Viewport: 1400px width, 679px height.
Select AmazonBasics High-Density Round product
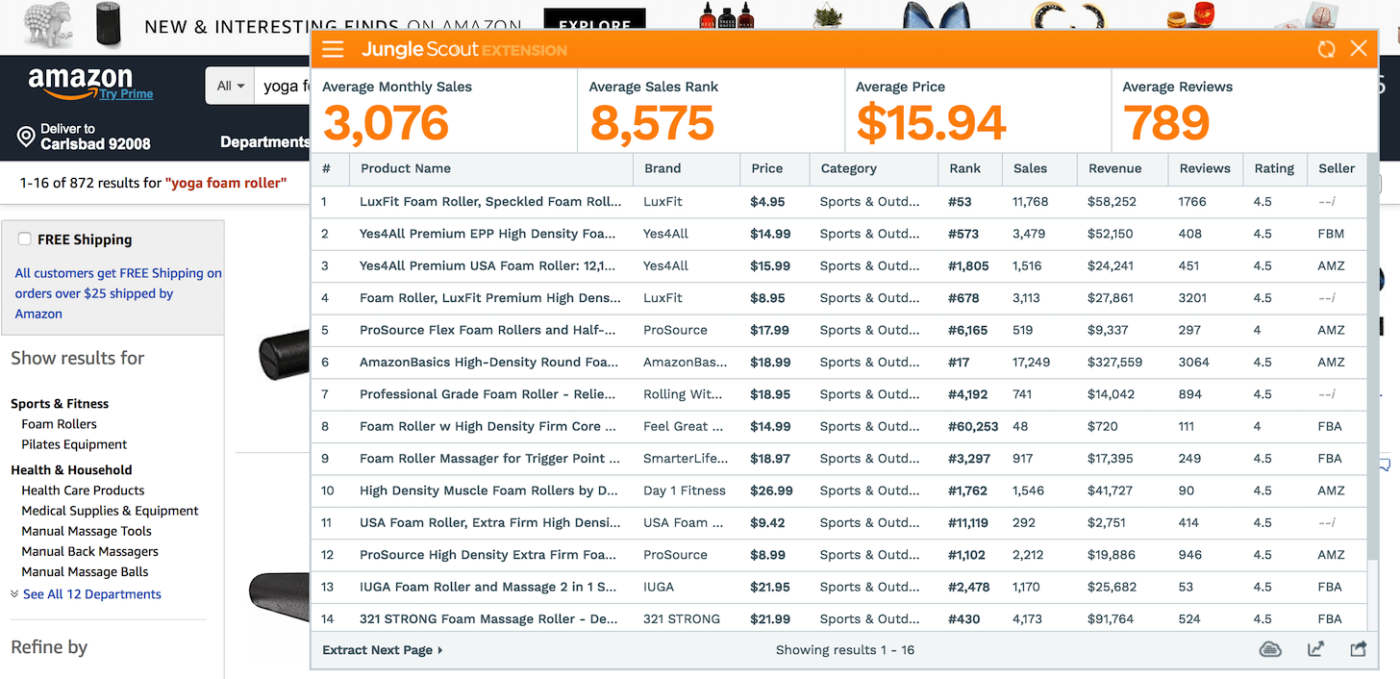(489, 361)
